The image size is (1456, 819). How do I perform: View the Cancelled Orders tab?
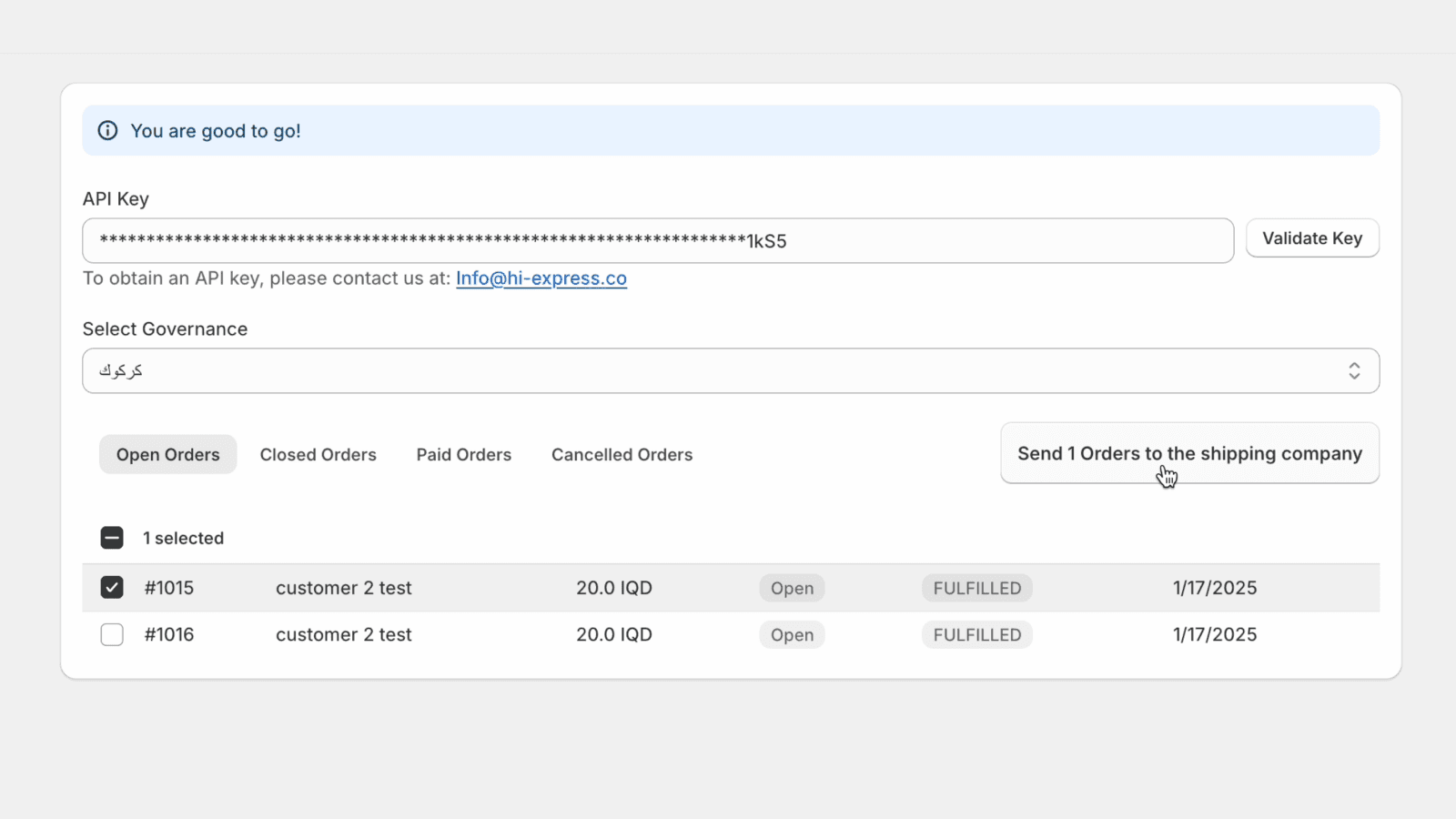[622, 454]
